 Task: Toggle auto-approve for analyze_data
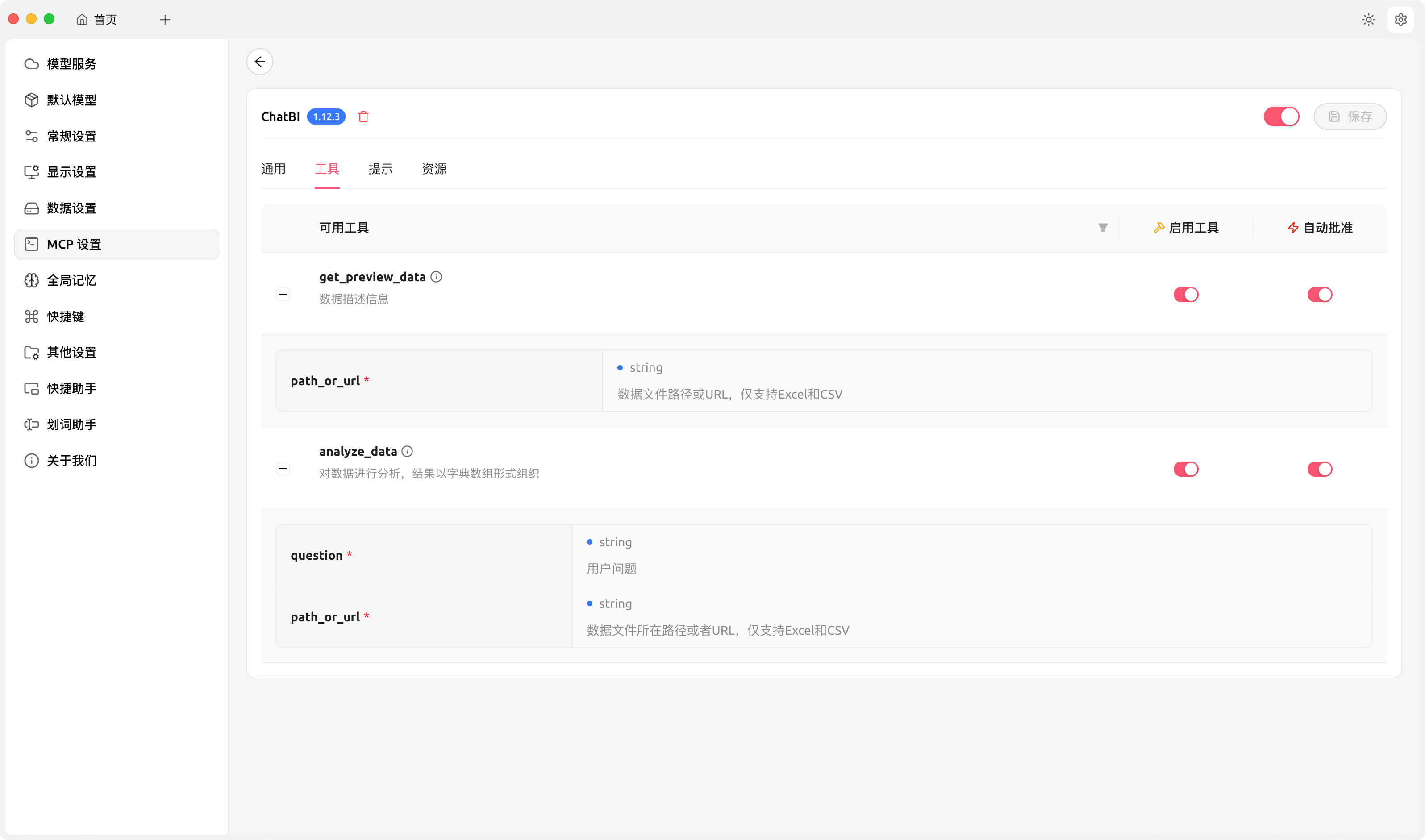click(1319, 469)
